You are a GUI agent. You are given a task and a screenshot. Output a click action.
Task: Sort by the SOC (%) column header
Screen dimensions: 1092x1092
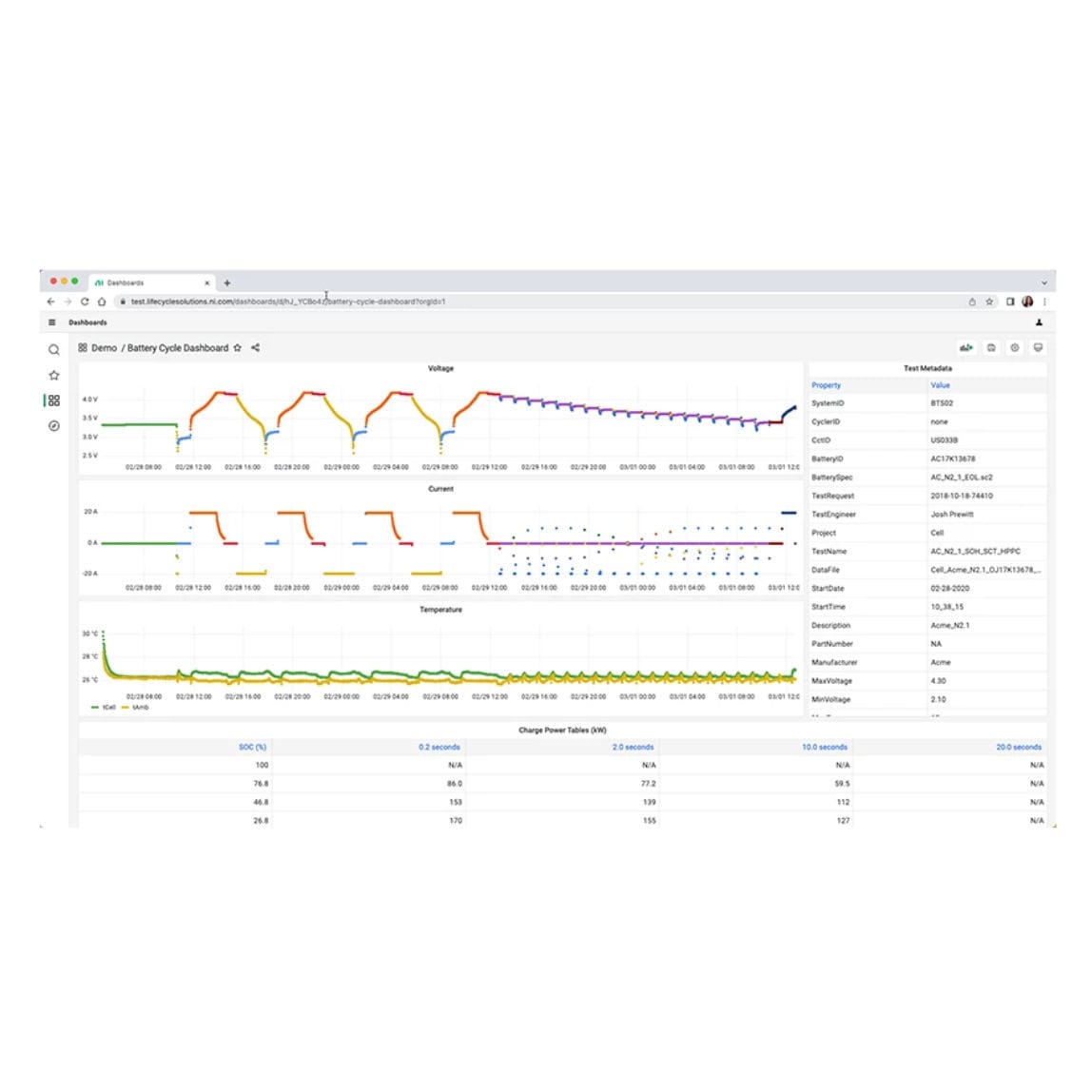[x=252, y=747]
